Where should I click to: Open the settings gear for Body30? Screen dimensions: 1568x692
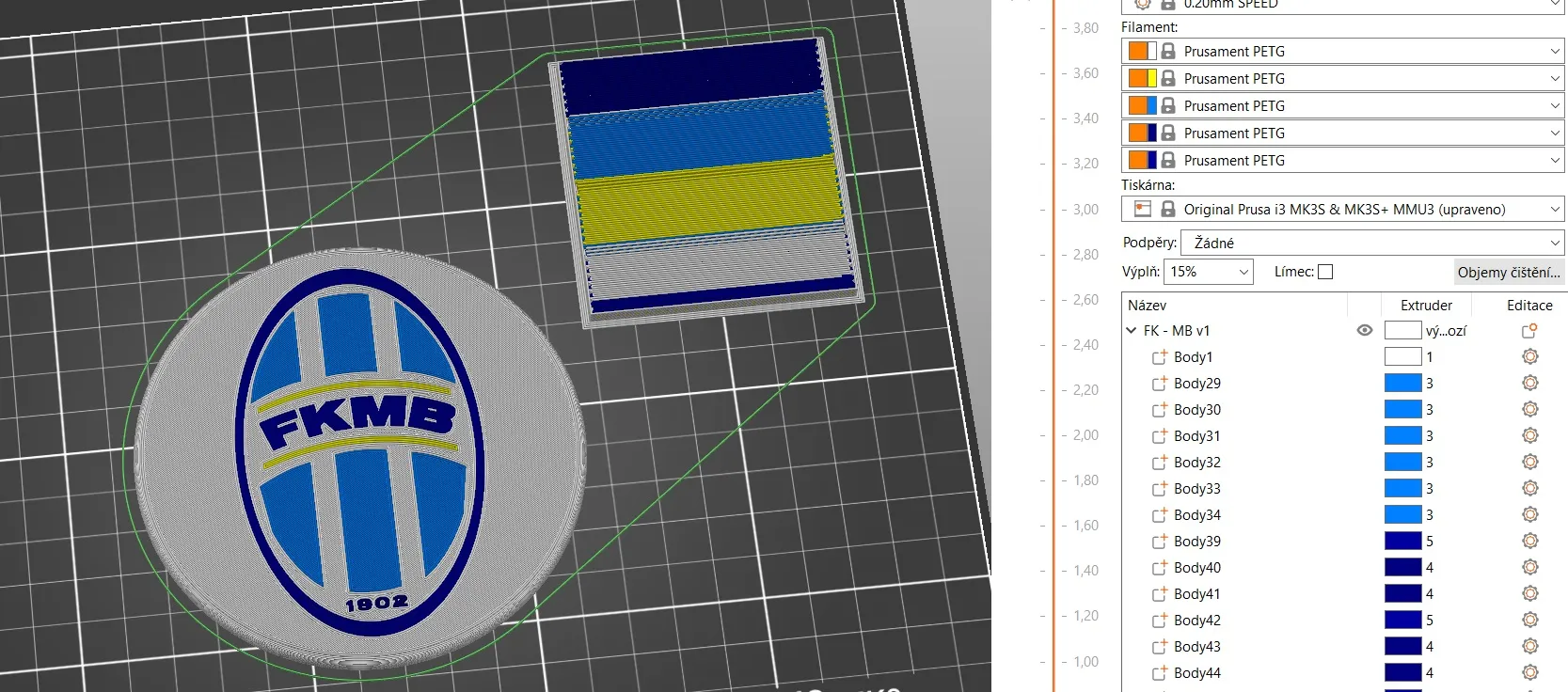1530,410
